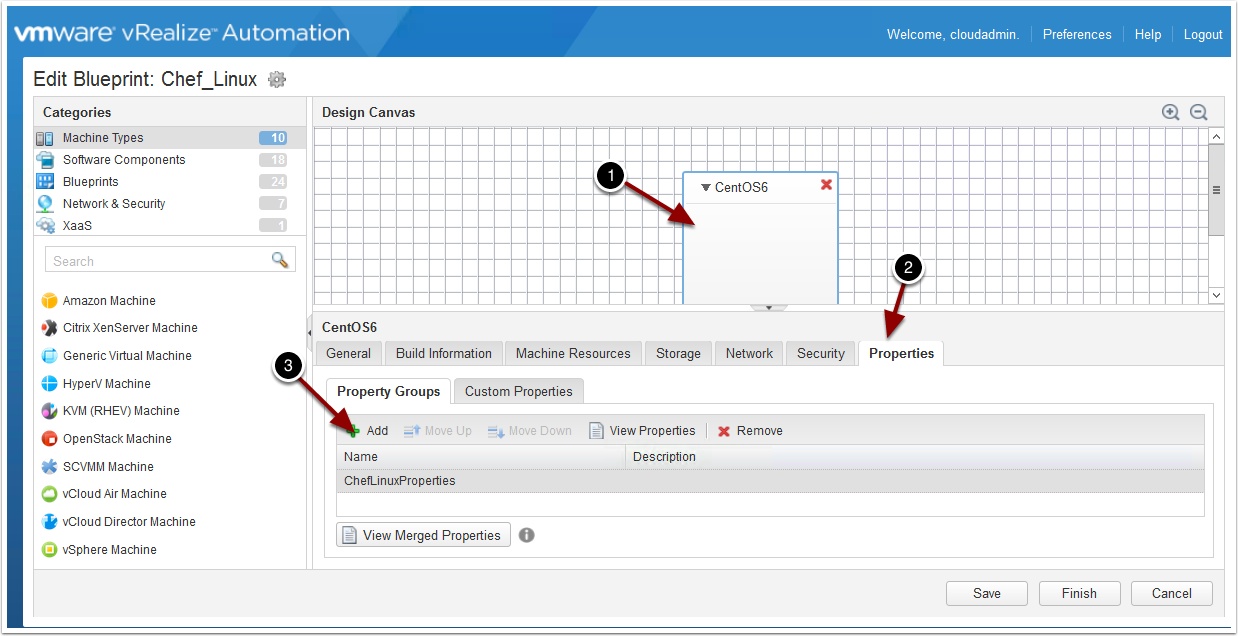This screenshot has width=1238, height=636.
Task: Select the vCloud Director Machine icon
Action: pos(49,522)
